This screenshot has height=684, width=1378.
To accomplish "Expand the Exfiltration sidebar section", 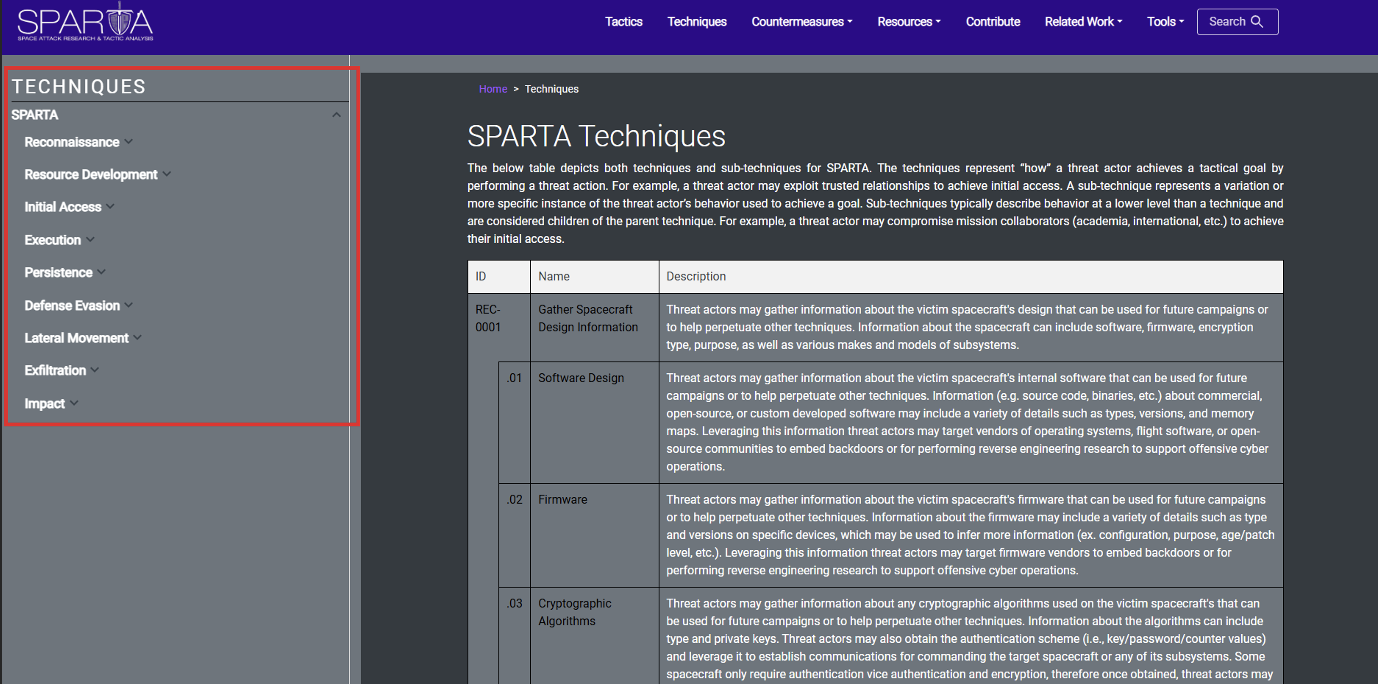I will [62, 370].
